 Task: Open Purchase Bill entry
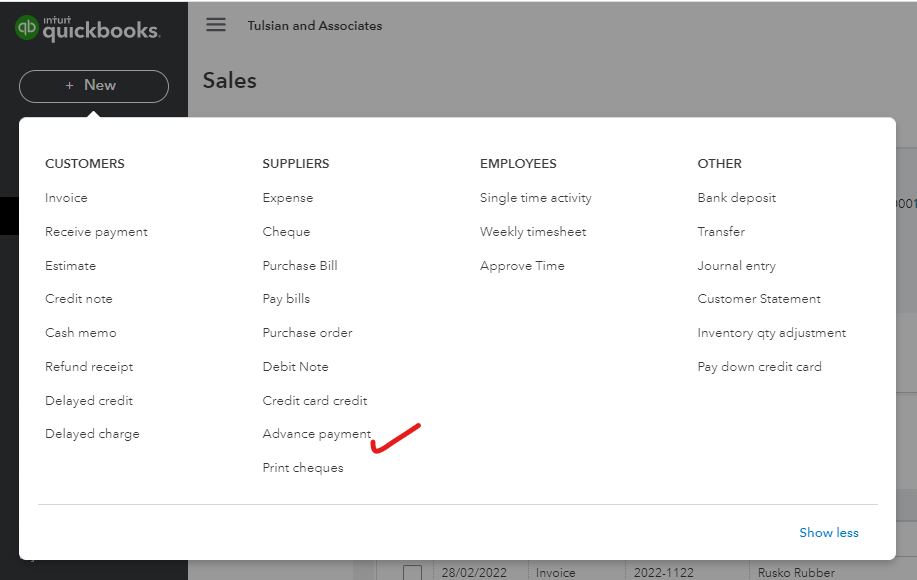coord(300,266)
